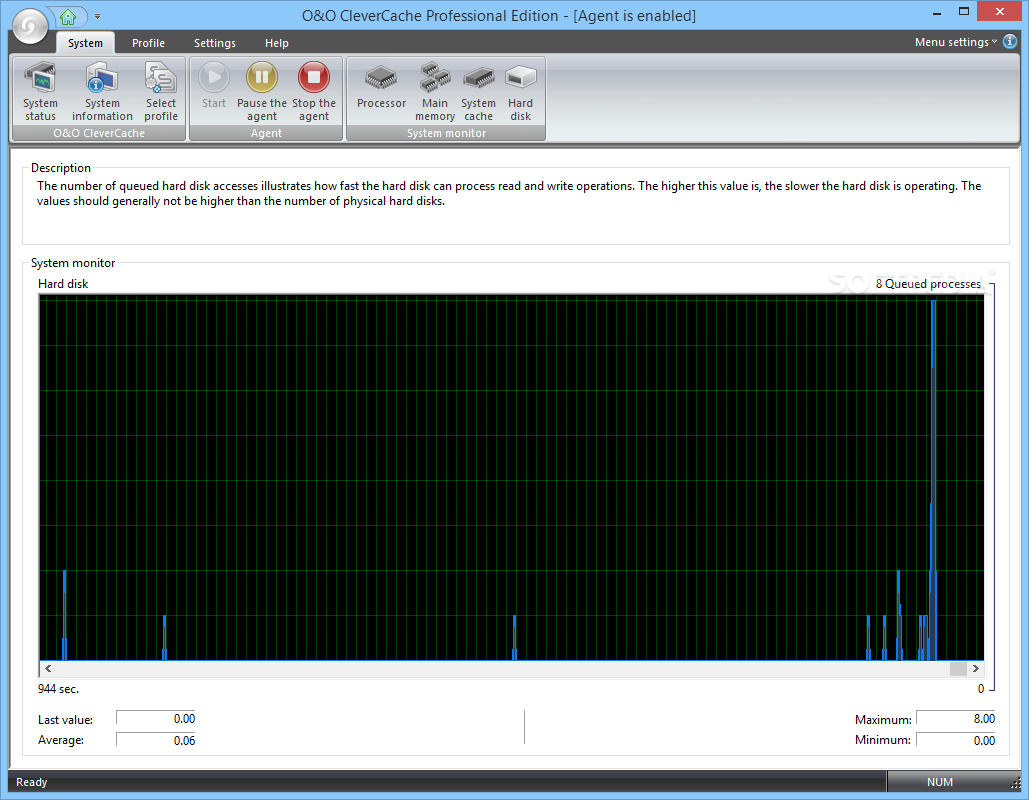Minimize the CleverCache window

pyautogui.click(x=936, y=12)
